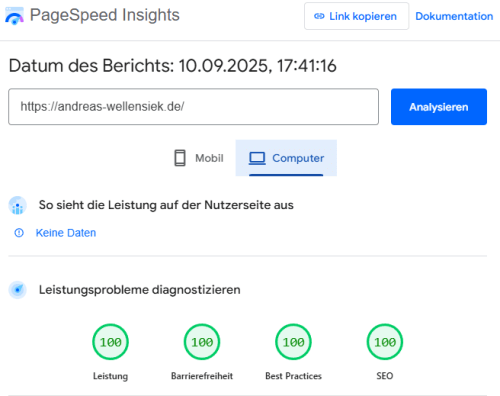Switch to the Mobil tab
The height and width of the screenshot is (396, 500).
coord(199,158)
